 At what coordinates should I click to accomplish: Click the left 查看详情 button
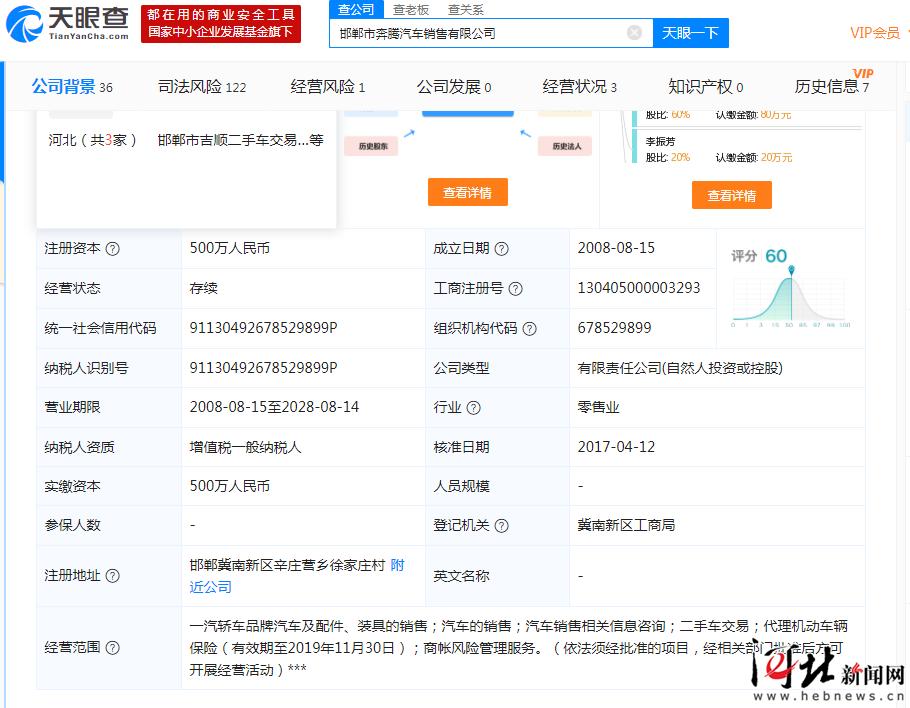pyautogui.click(x=470, y=193)
